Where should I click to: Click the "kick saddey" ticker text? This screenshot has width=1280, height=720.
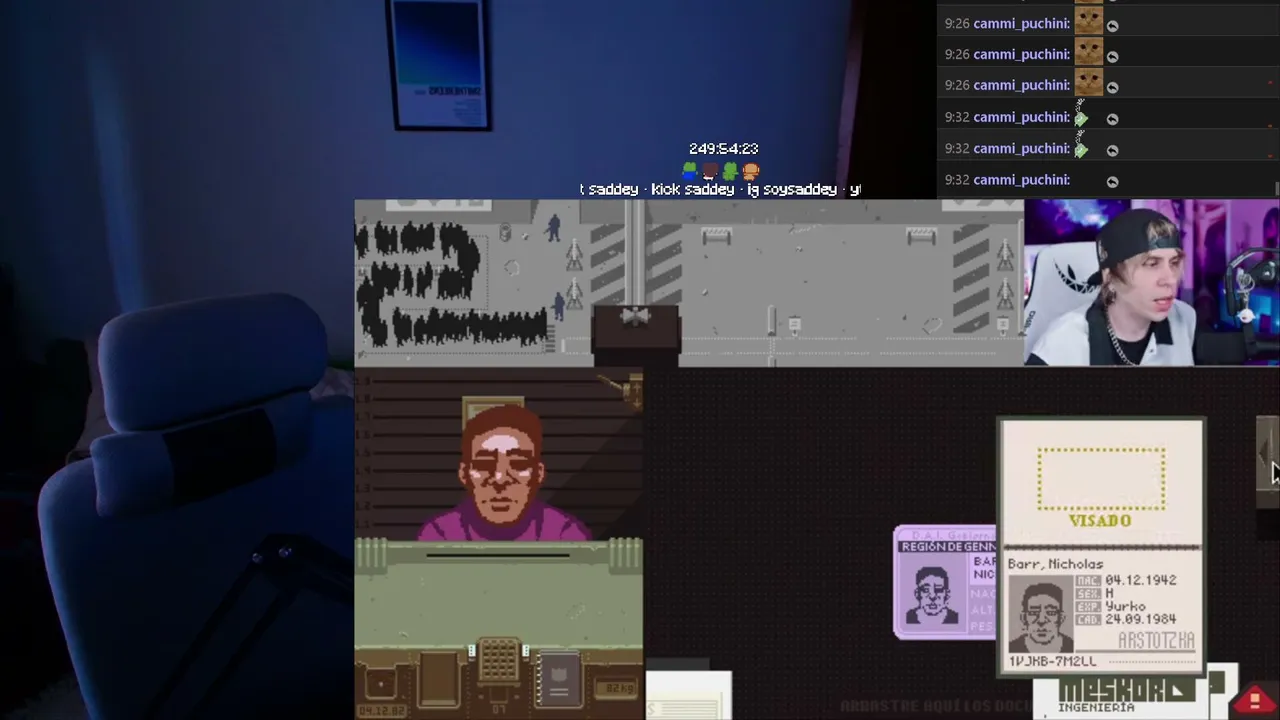tap(692, 189)
